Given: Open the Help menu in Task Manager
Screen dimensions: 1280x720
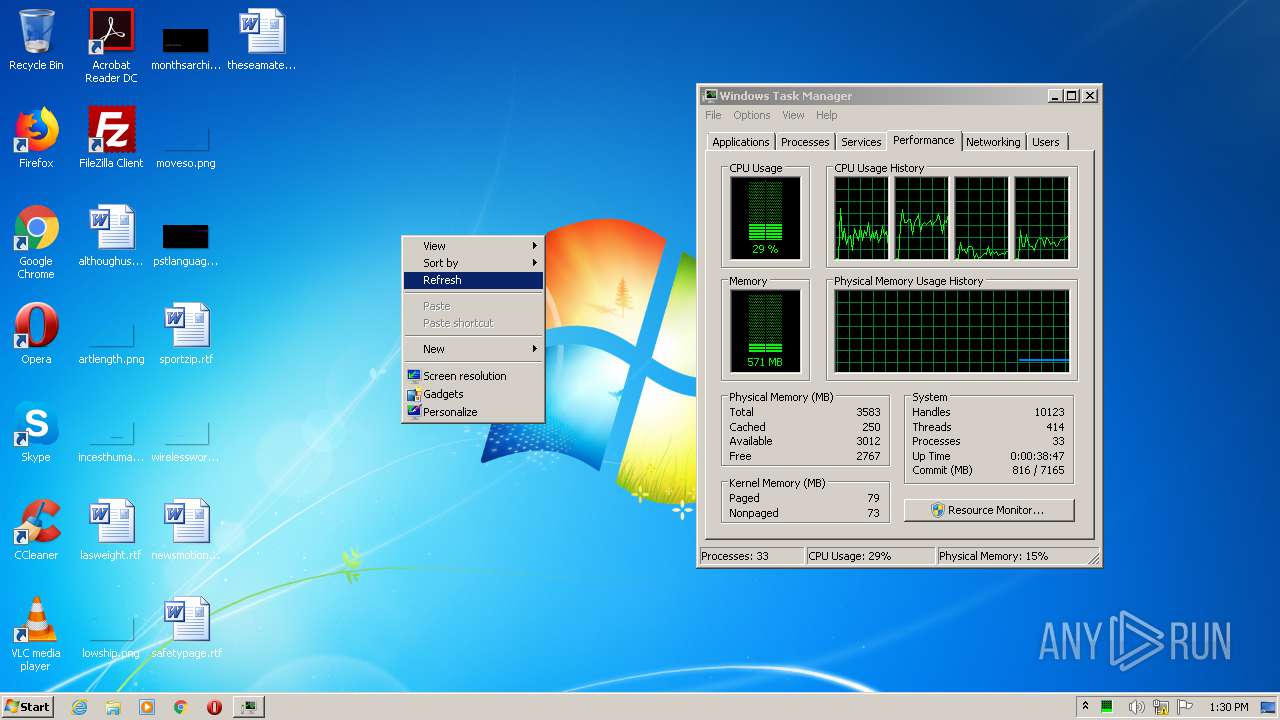Looking at the screenshot, I should pos(826,115).
